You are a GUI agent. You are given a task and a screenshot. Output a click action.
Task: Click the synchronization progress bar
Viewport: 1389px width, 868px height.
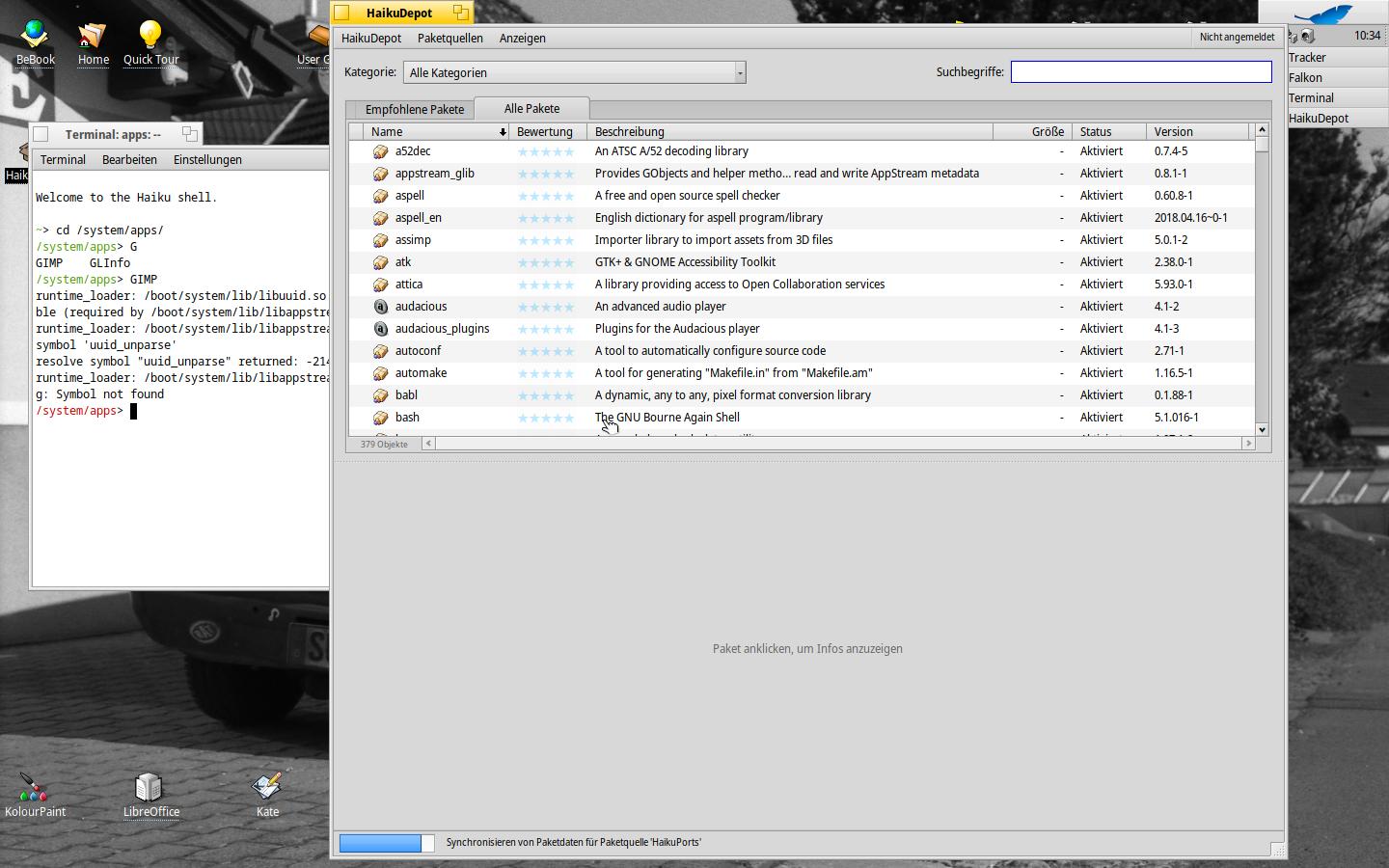tap(387, 843)
